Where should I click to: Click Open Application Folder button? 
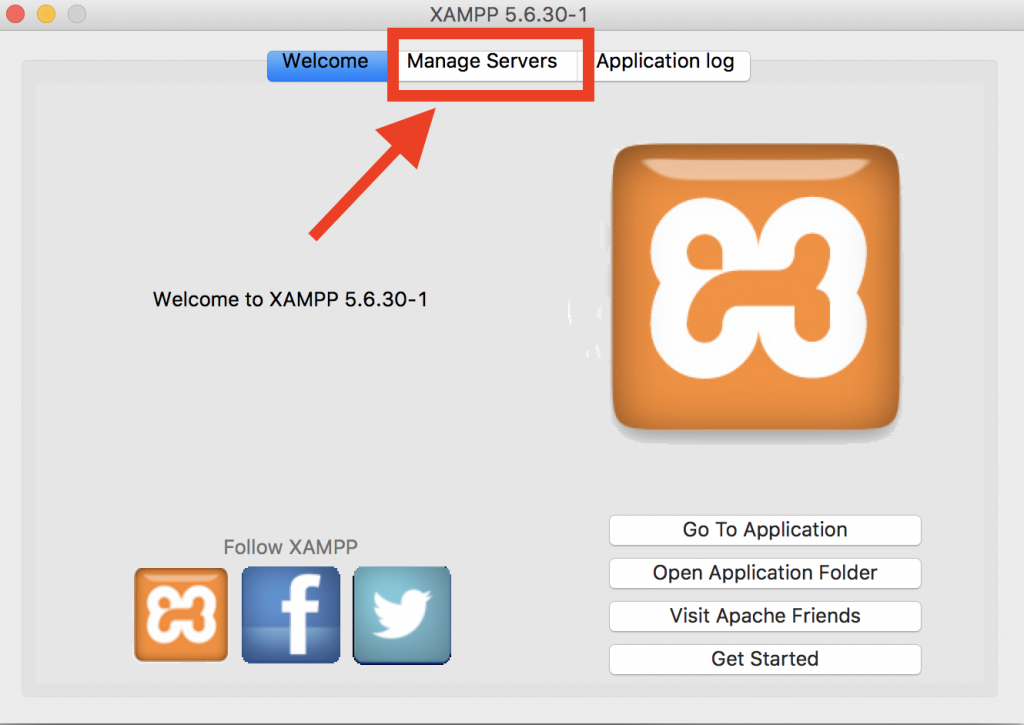point(765,573)
